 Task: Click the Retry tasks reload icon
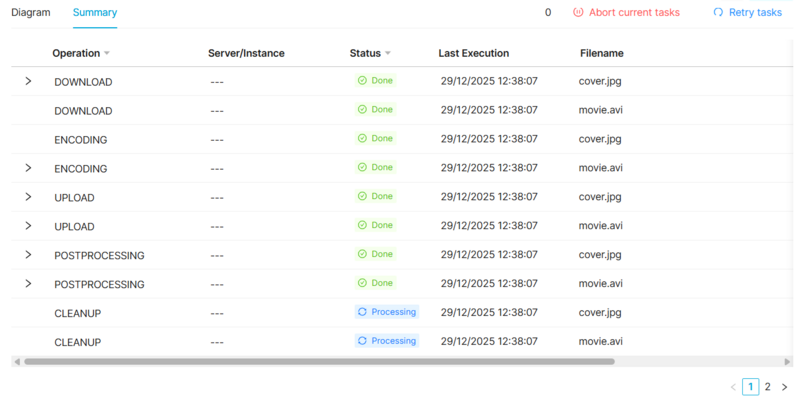718,13
